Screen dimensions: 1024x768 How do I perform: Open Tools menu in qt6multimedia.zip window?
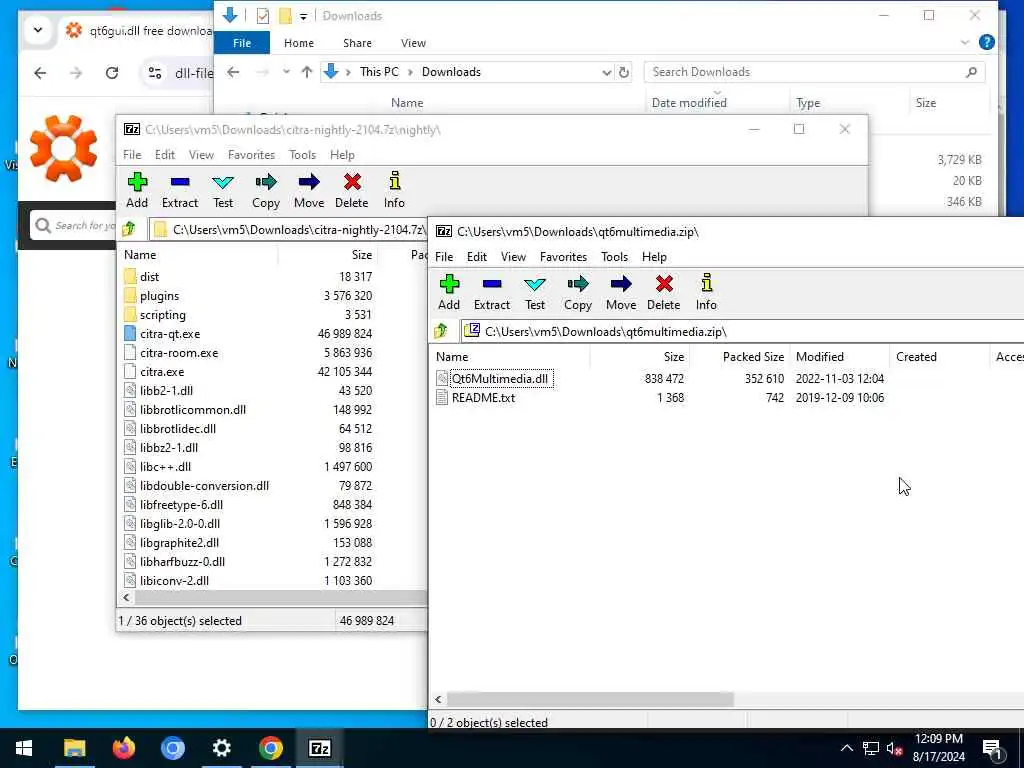(x=615, y=257)
